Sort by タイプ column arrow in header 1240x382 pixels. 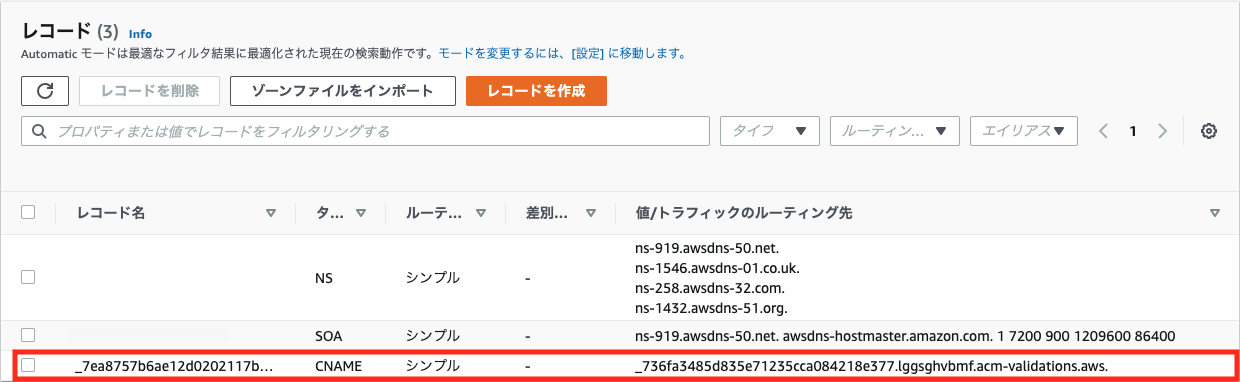click(361, 213)
